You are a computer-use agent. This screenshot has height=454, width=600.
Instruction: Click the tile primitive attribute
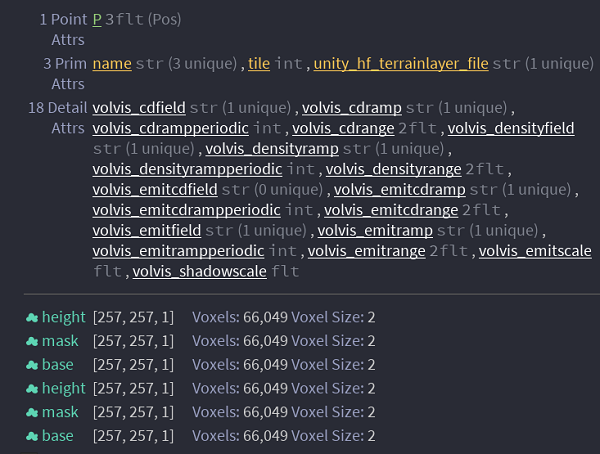point(260,64)
